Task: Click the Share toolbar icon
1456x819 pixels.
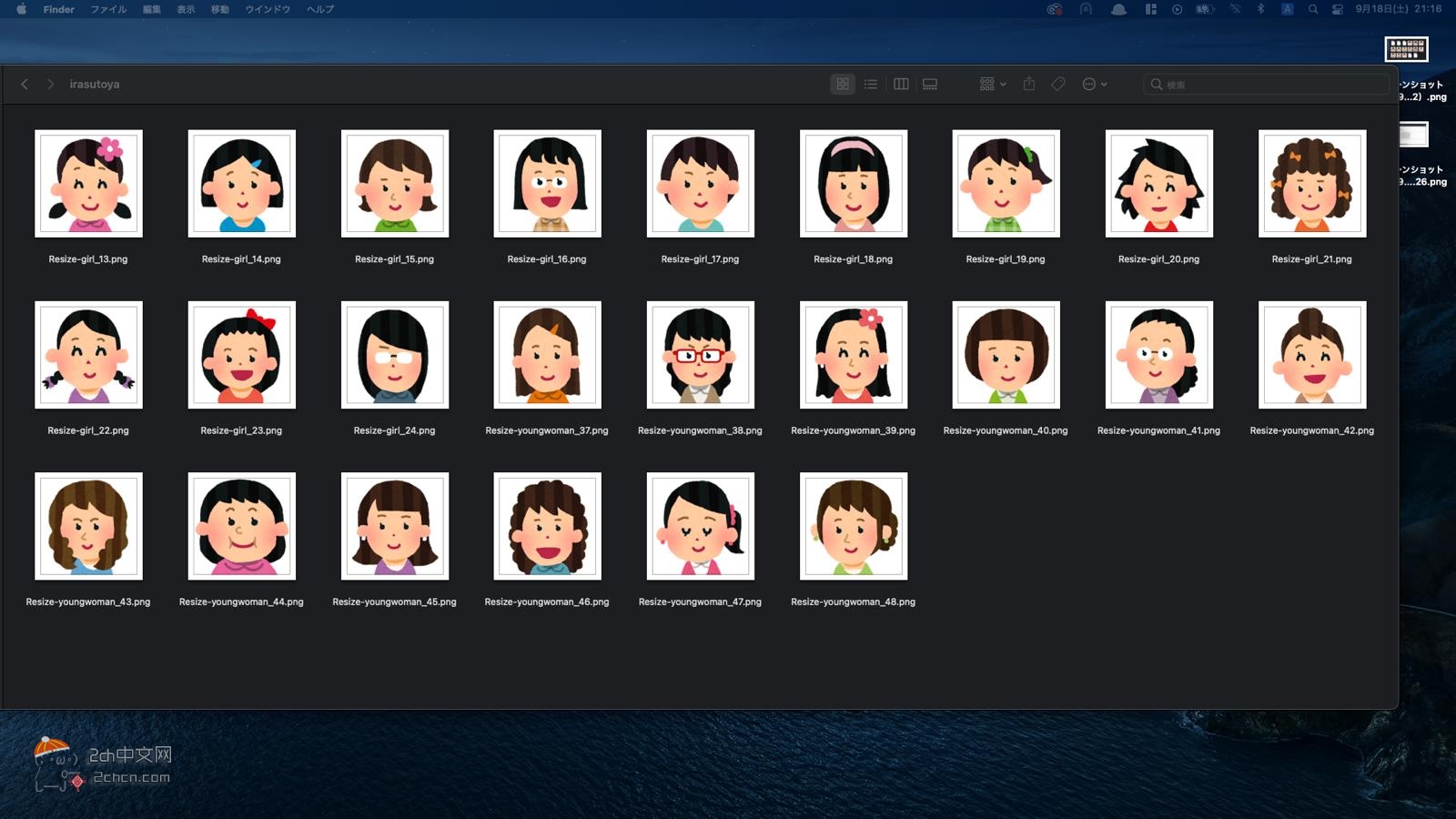Action: click(x=1029, y=84)
